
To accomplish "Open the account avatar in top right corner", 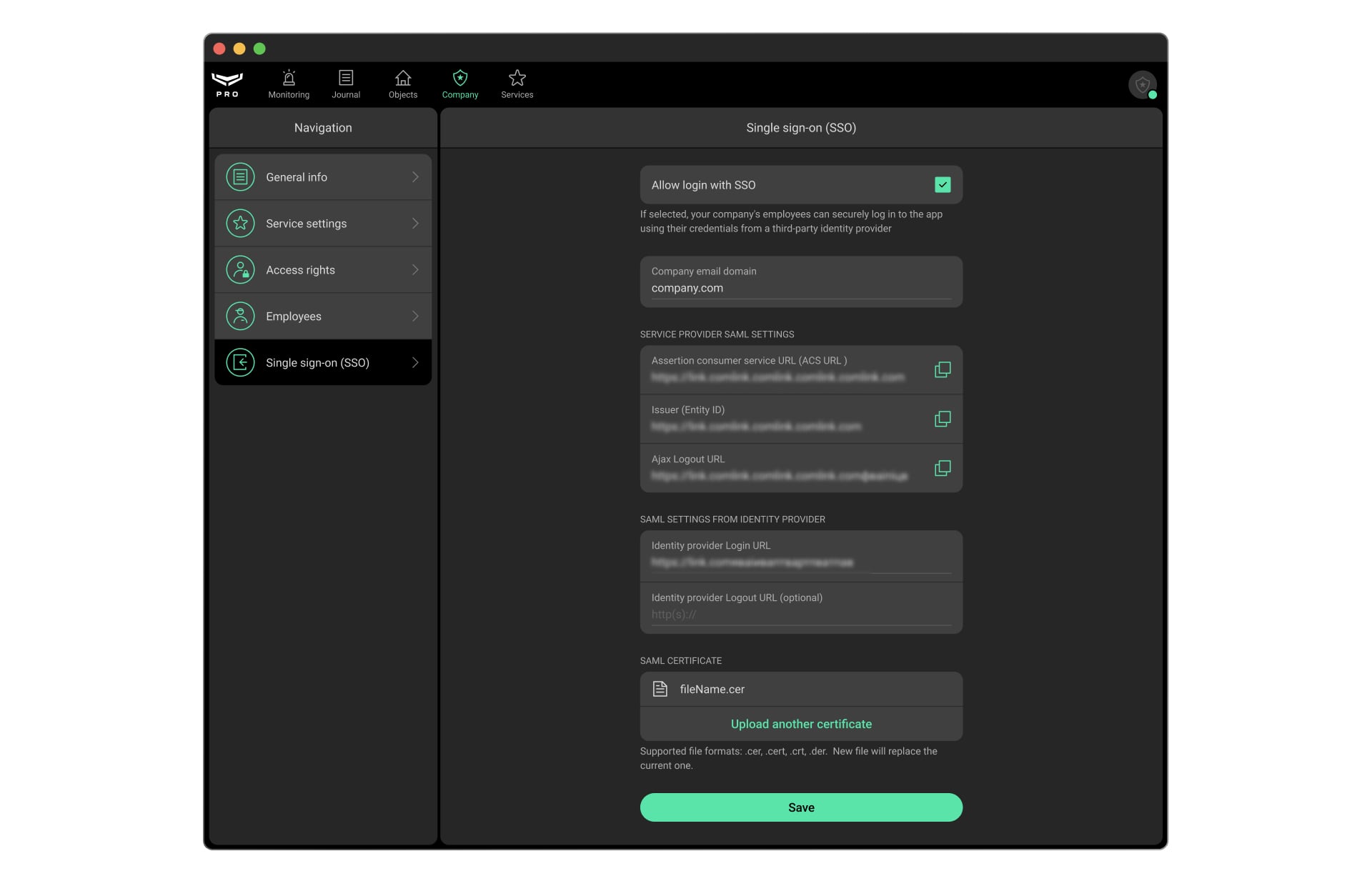I will tap(1141, 84).
